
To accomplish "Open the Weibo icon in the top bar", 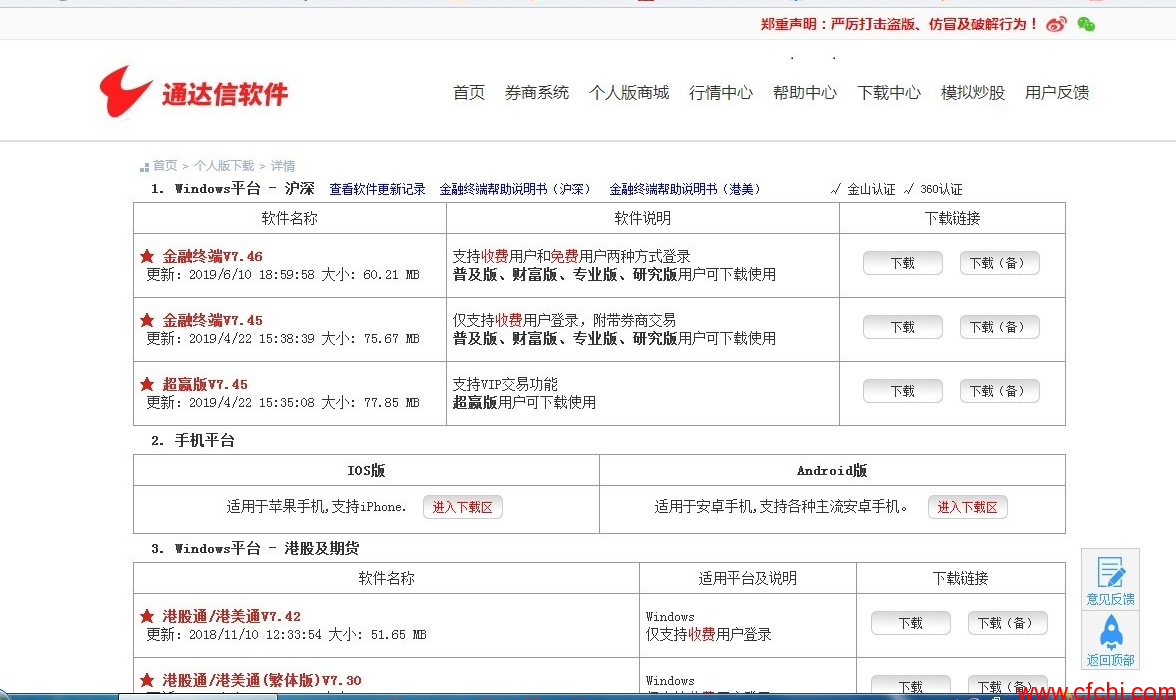I will pyautogui.click(x=1056, y=24).
